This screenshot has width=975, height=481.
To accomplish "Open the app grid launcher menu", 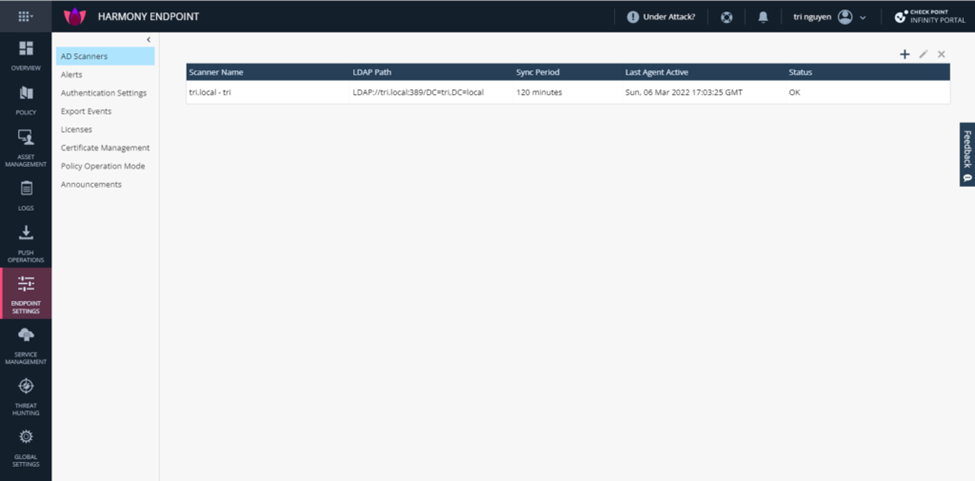I will 25,17.
